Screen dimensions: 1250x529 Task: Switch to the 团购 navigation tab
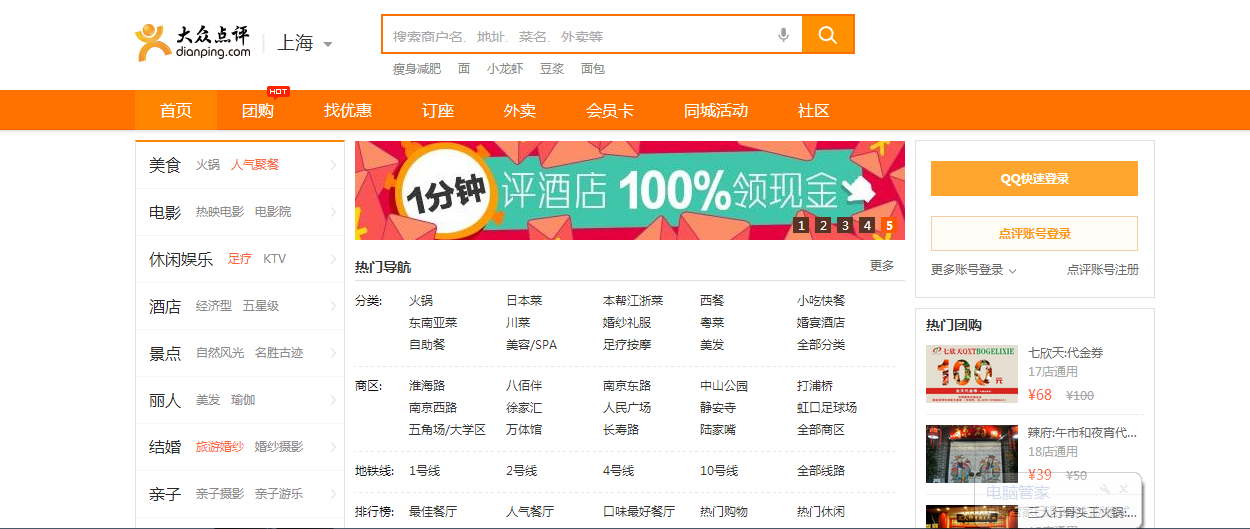pyautogui.click(x=258, y=111)
